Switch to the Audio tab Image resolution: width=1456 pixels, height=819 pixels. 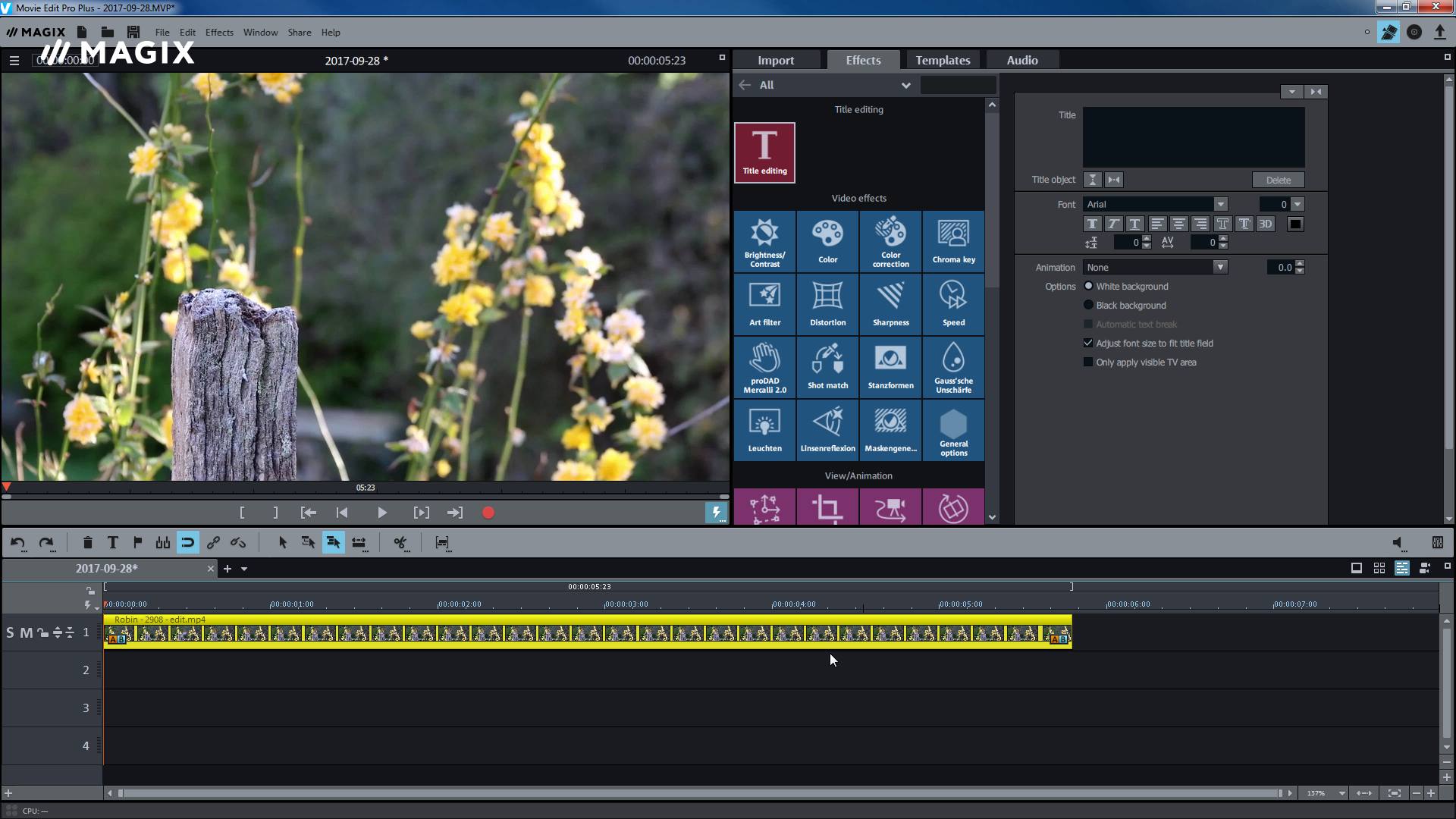(1022, 59)
